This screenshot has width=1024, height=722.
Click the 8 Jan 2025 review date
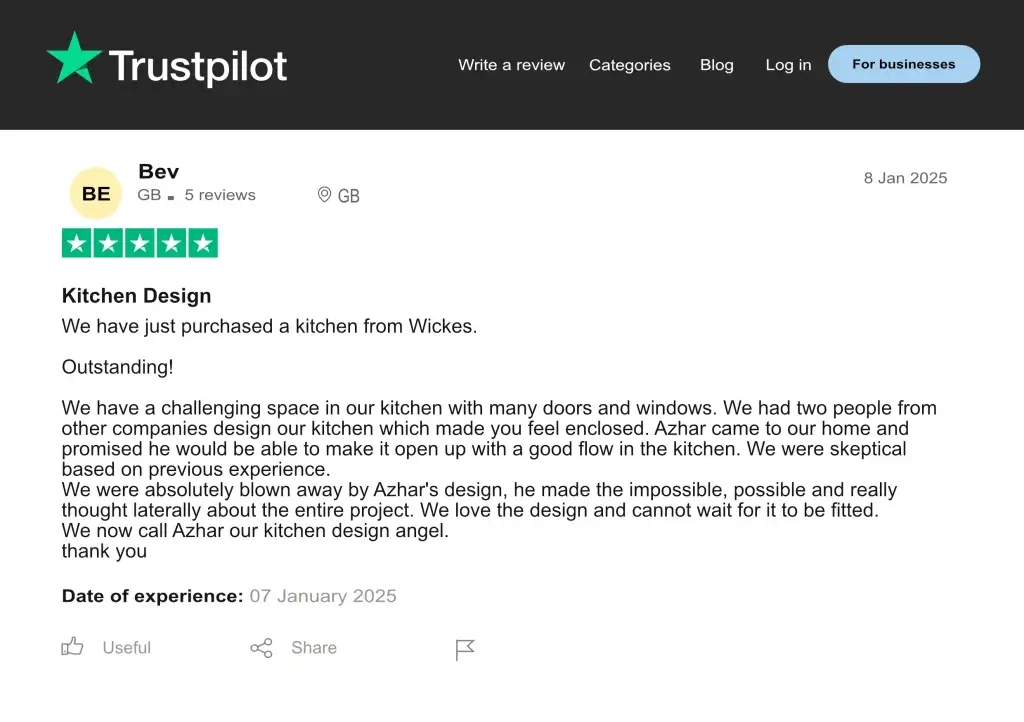tap(904, 178)
